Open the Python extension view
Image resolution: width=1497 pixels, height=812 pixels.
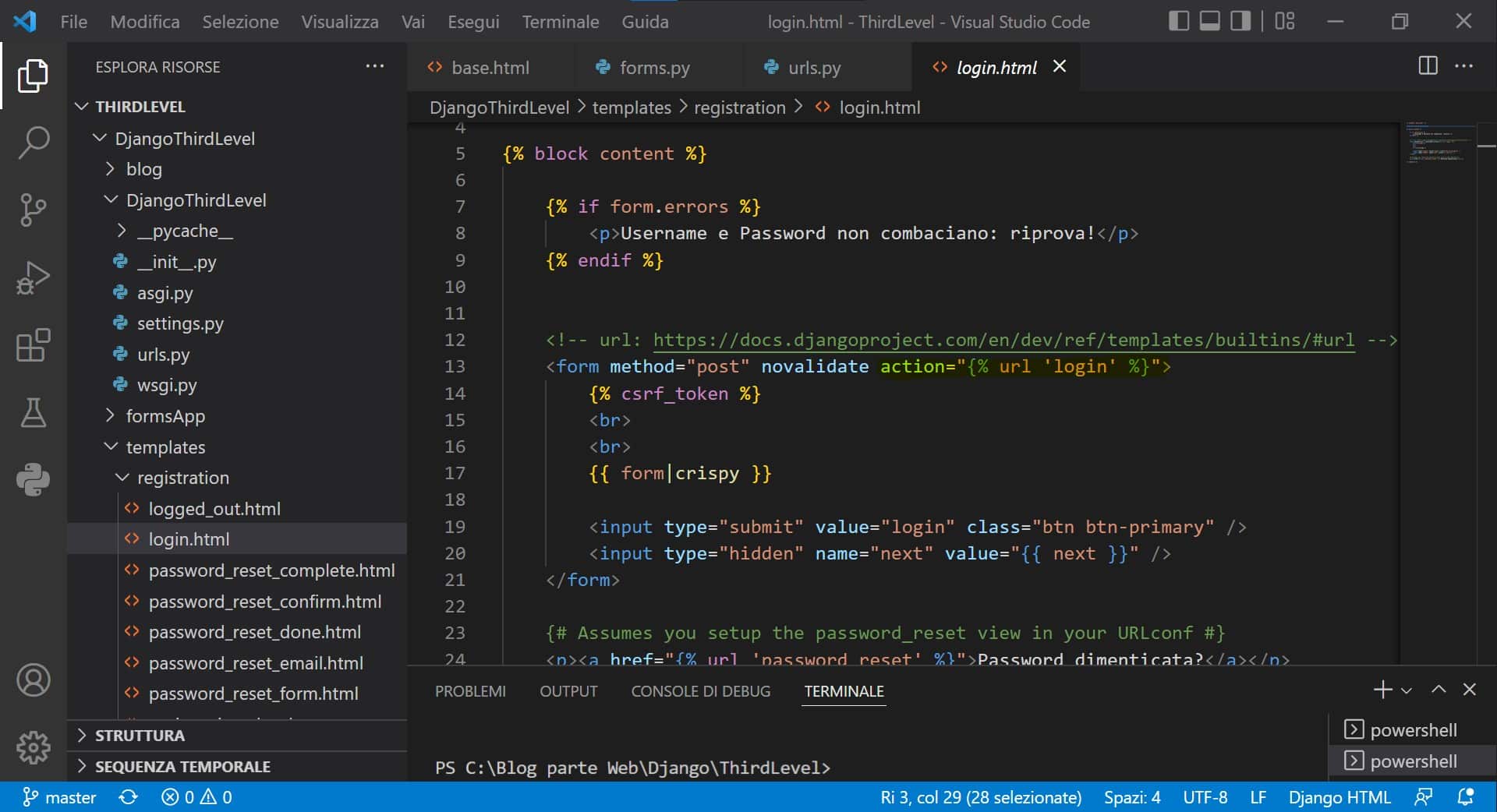[33, 479]
